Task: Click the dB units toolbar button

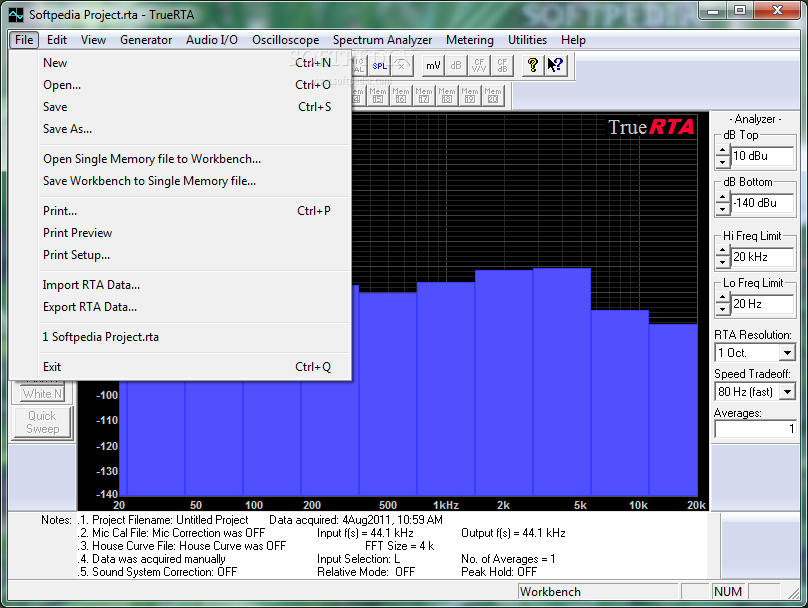Action: [456, 65]
